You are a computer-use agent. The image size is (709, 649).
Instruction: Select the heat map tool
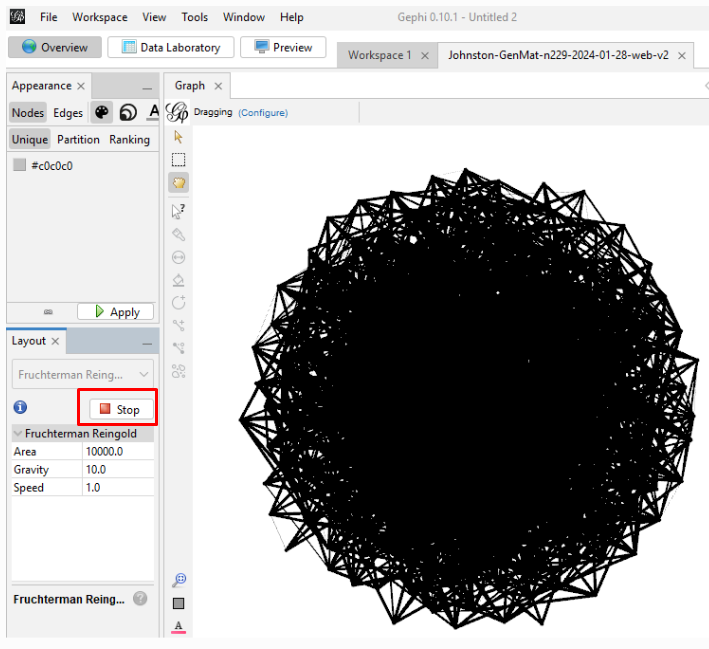179,371
